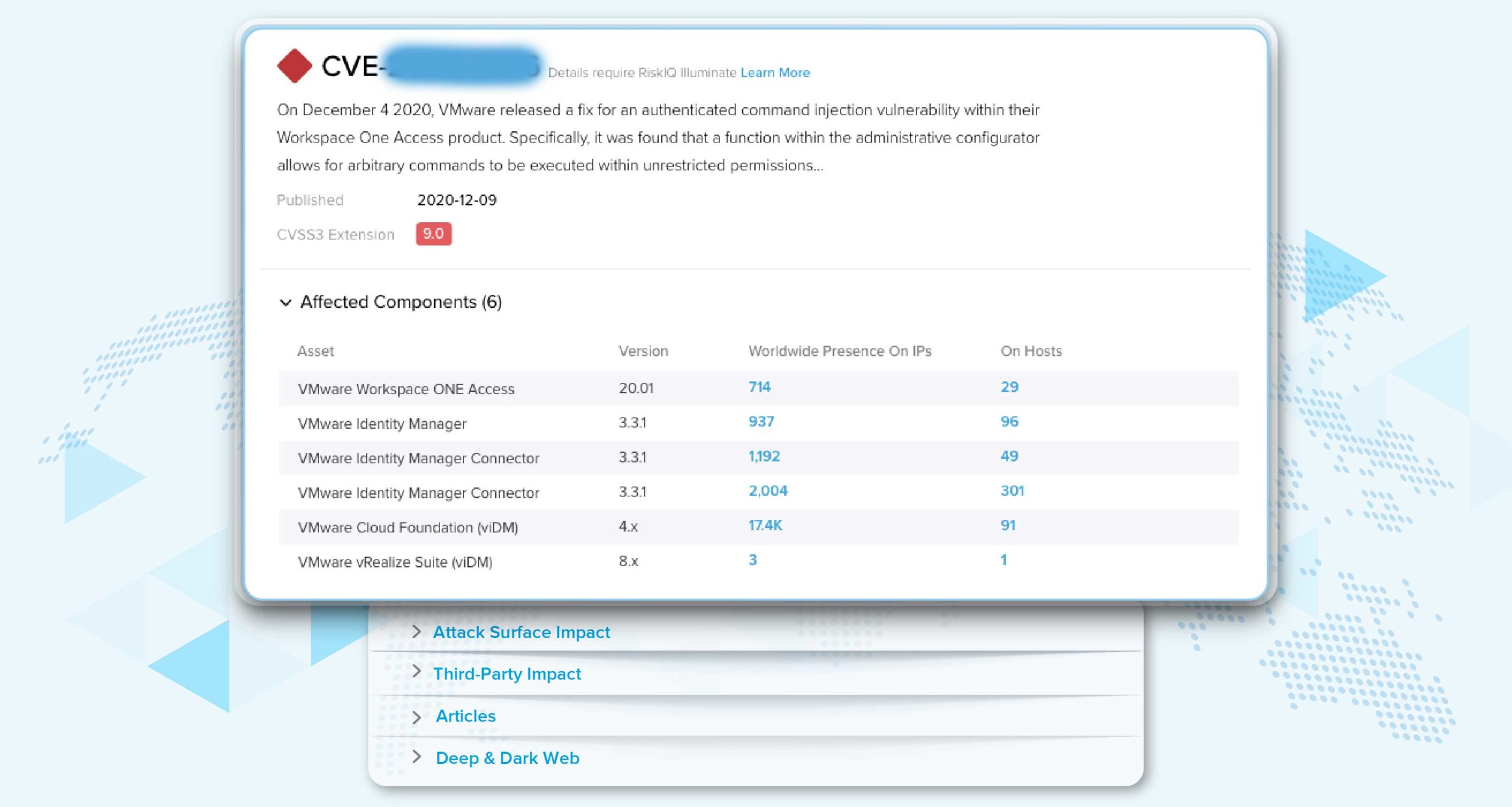Expand Deep & Dark Web chevron
Image resolution: width=1512 pixels, height=807 pixels.
coord(416,757)
